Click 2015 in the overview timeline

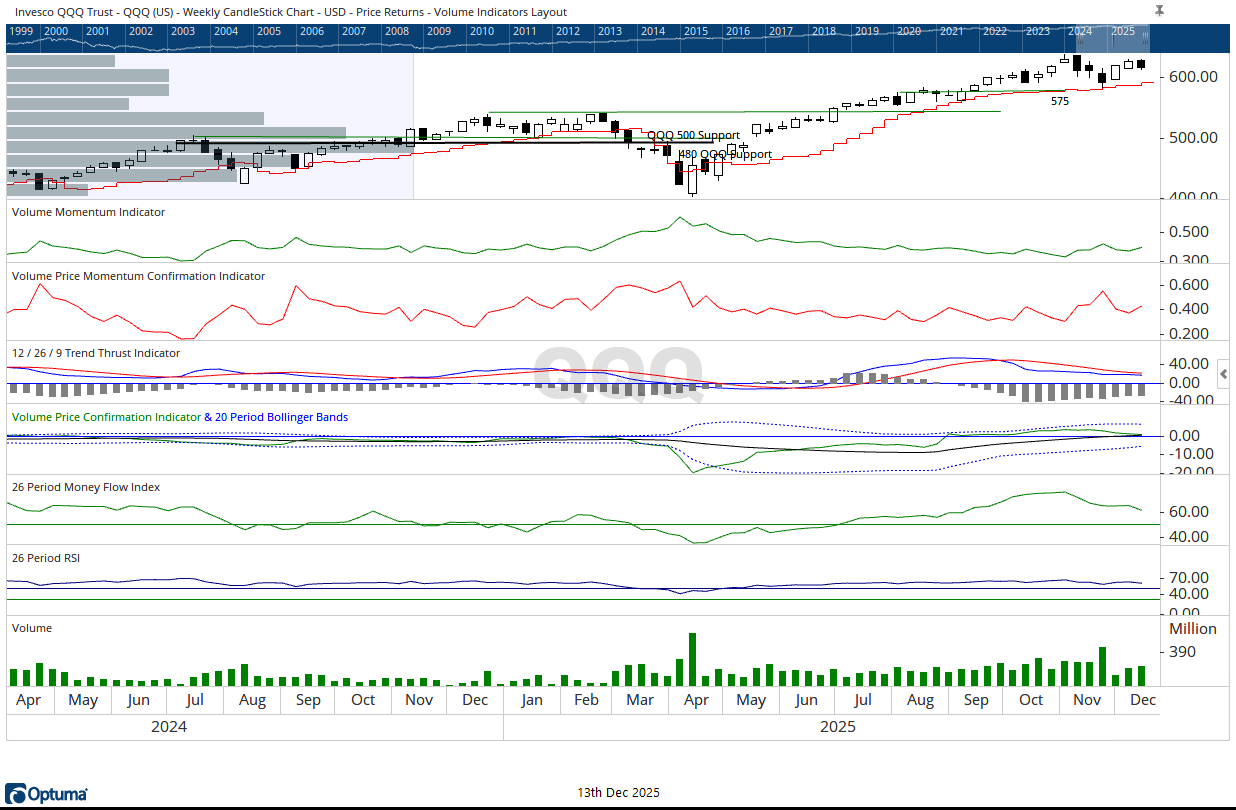pos(695,31)
